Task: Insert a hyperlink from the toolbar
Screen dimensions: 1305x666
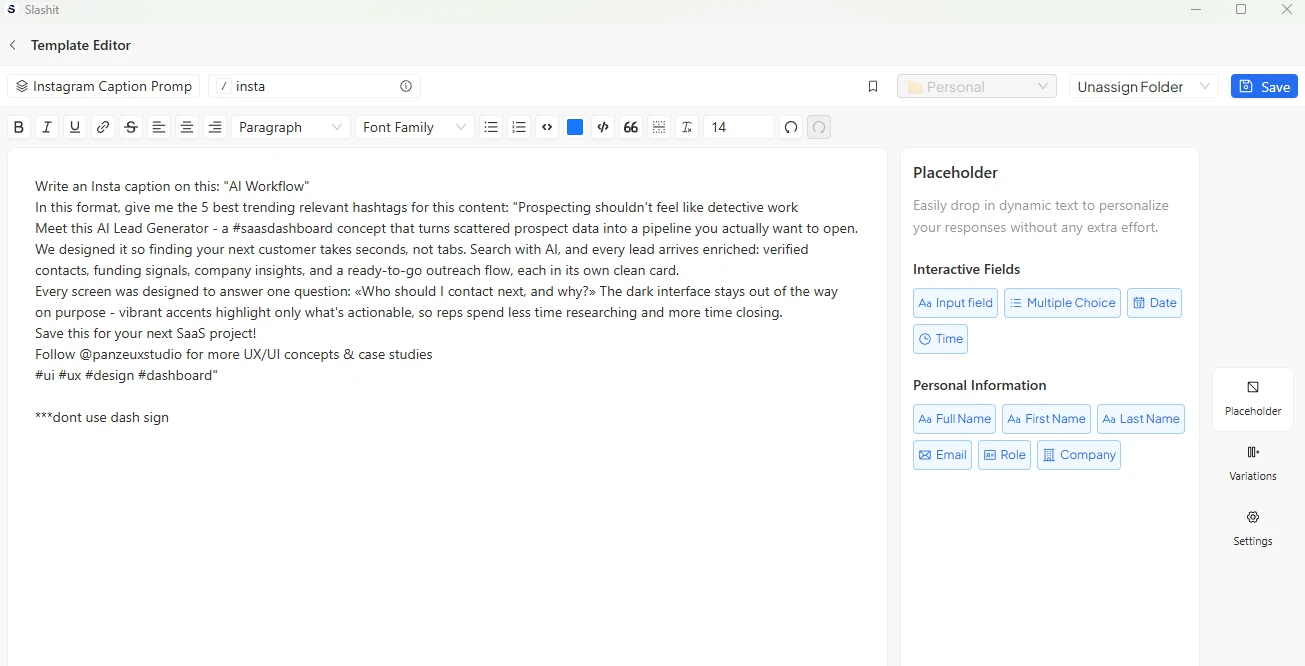Action: point(103,127)
